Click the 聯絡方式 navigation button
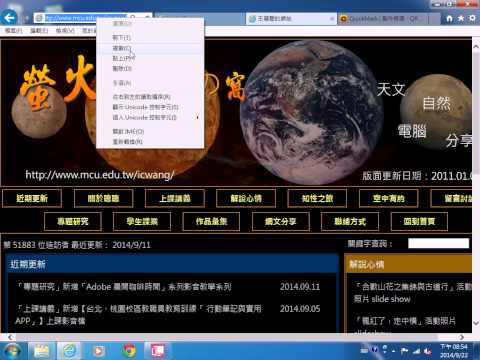This screenshot has width=480, height=360. 350,221
